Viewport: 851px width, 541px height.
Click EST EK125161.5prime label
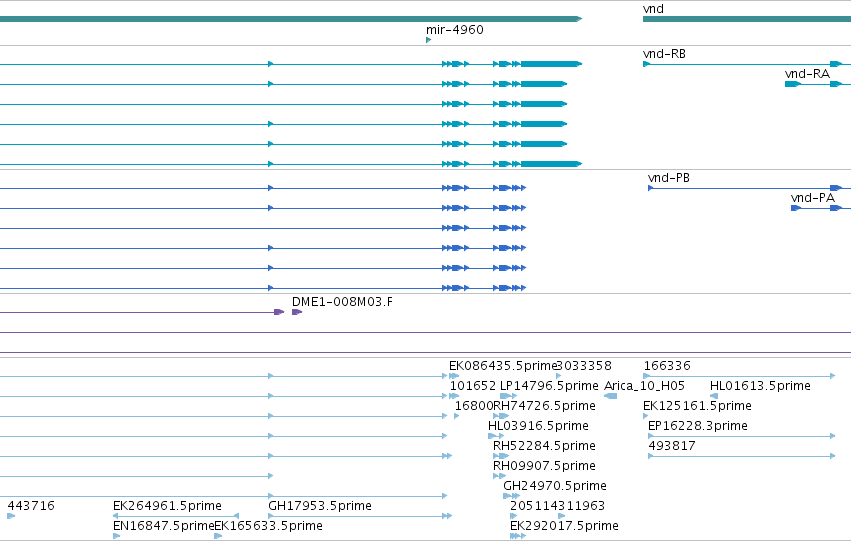(697, 406)
